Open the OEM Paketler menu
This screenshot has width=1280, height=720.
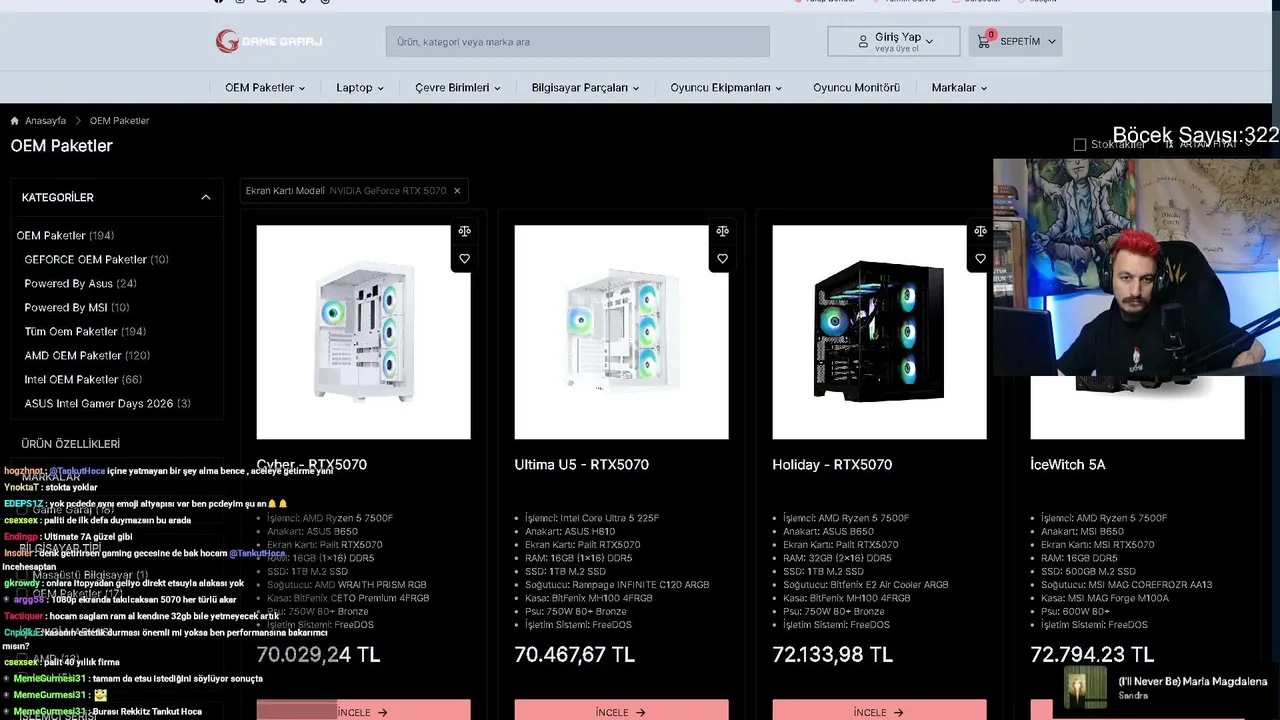click(x=265, y=88)
